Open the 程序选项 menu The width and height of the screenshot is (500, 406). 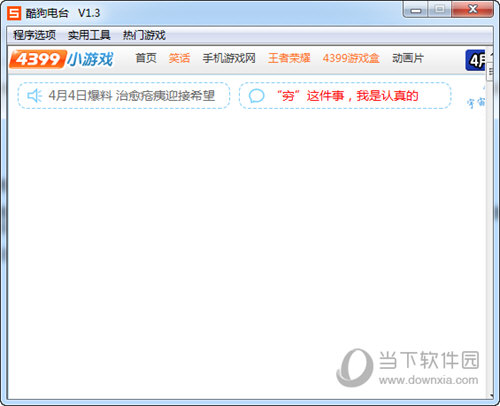click(34, 35)
